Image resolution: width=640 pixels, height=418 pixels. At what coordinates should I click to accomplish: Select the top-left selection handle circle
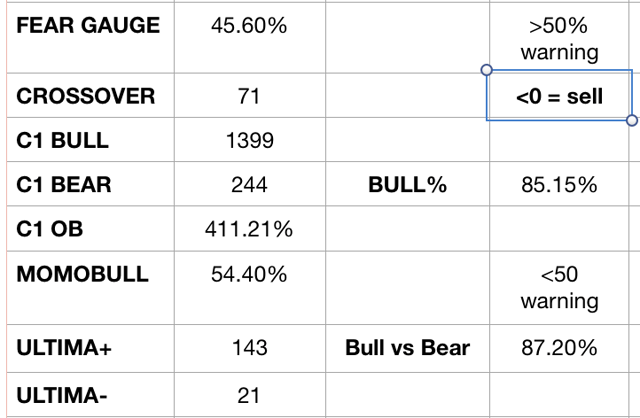[x=486, y=70]
